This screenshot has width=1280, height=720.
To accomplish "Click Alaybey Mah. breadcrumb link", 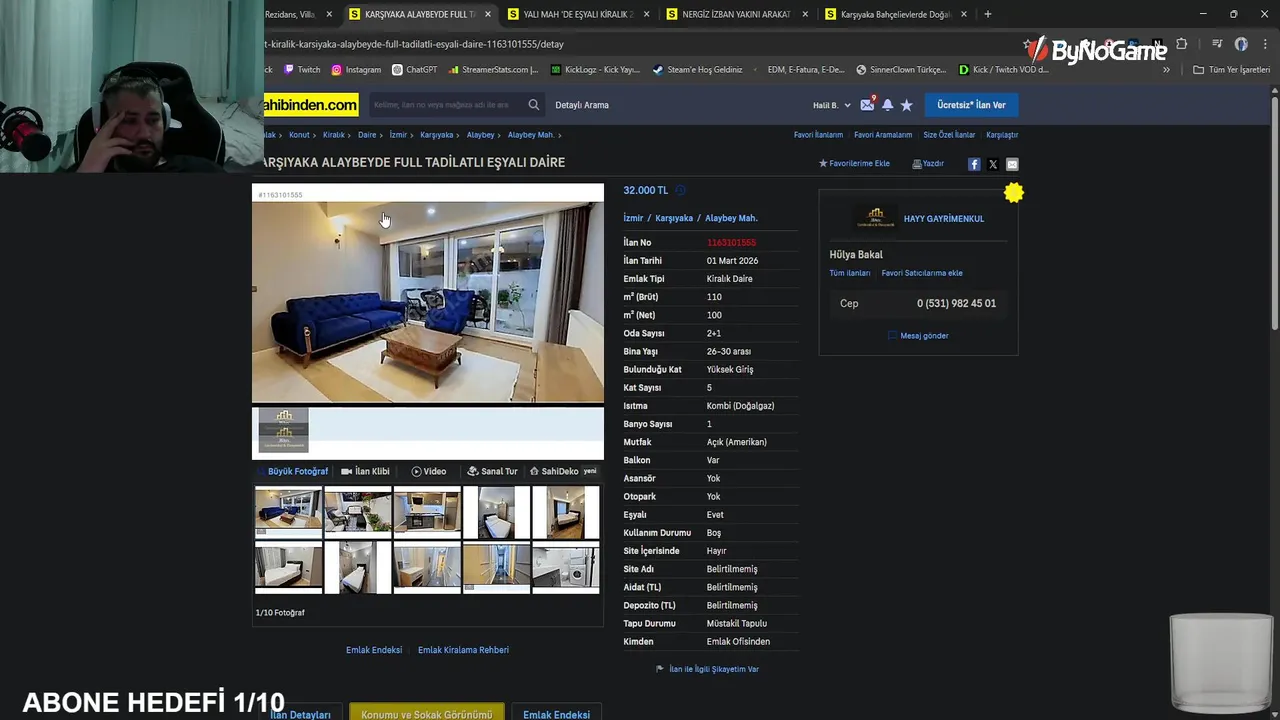I will click(531, 135).
